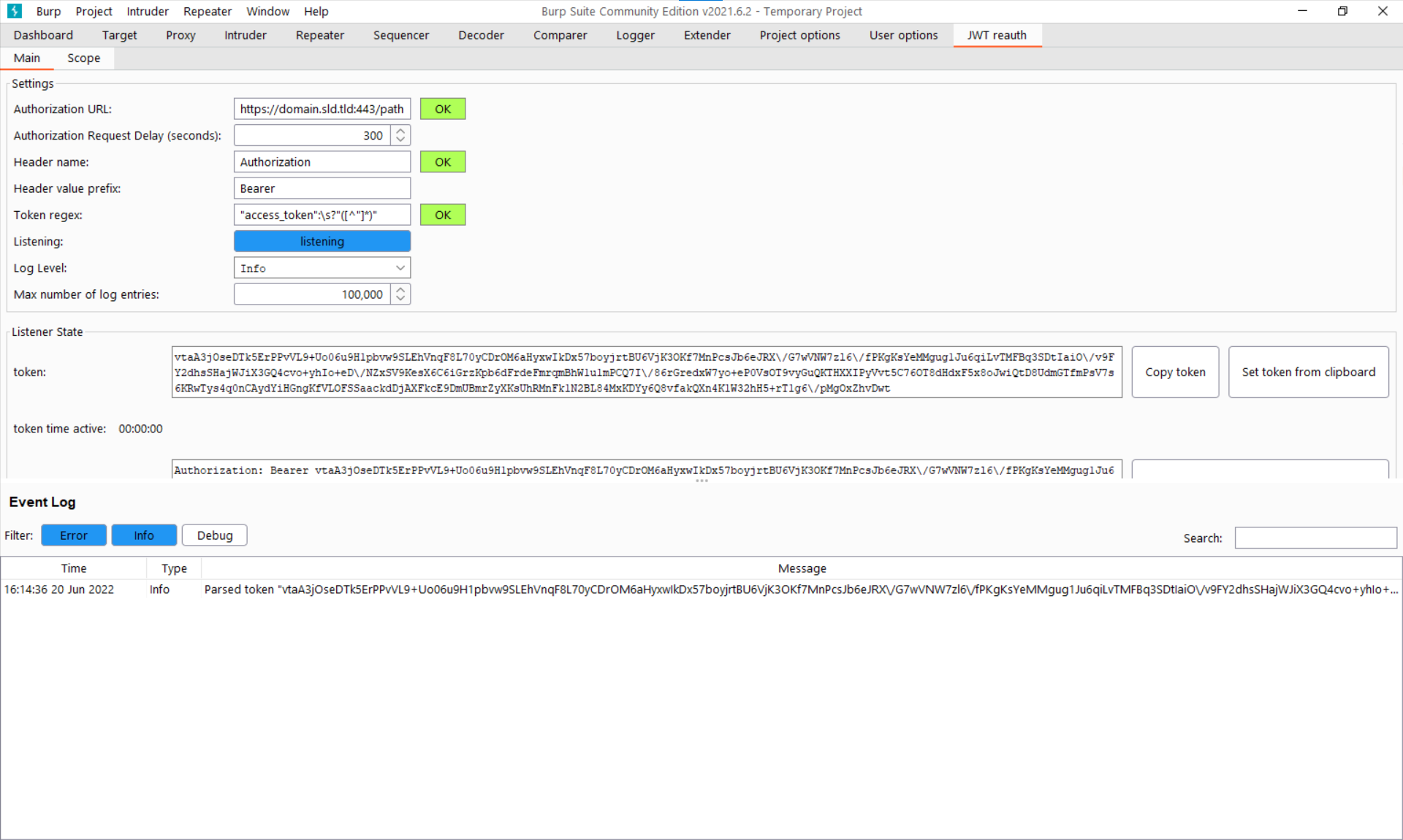Click OK for Authorization URL
Screen dimensions: 1403x840
[x=443, y=108]
